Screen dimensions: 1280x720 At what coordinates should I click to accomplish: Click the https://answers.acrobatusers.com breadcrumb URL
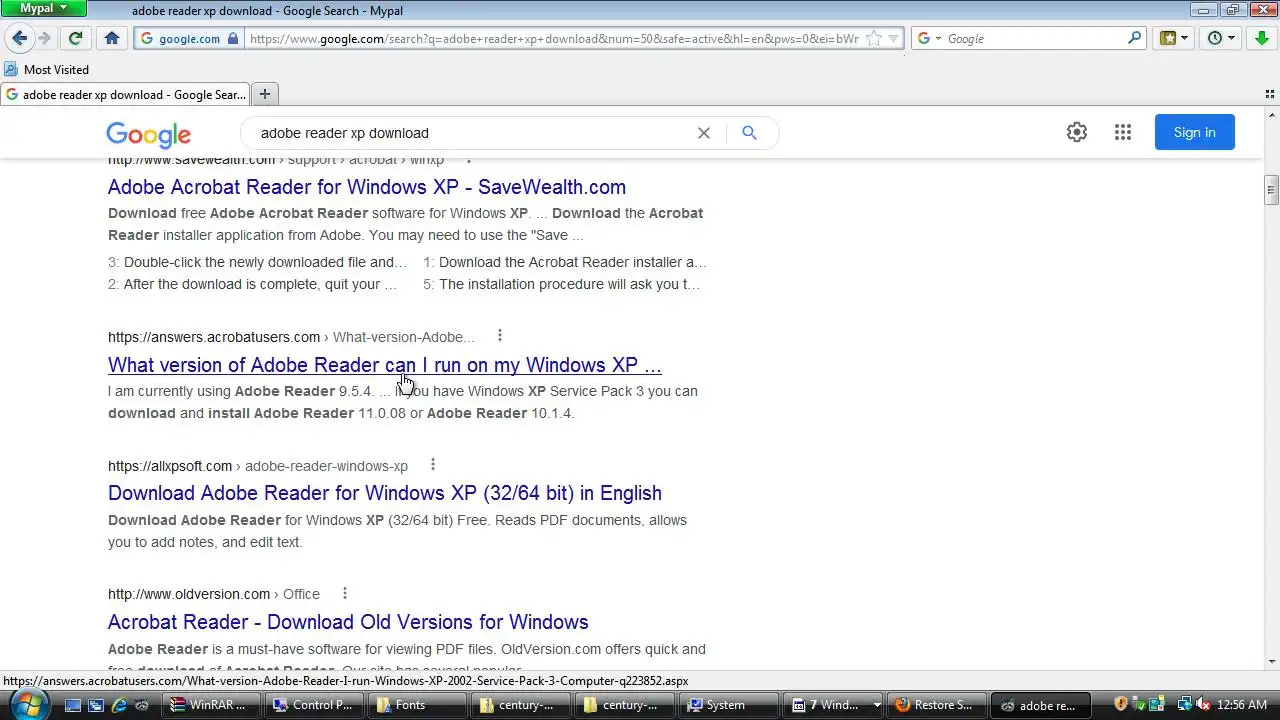[x=214, y=337]
